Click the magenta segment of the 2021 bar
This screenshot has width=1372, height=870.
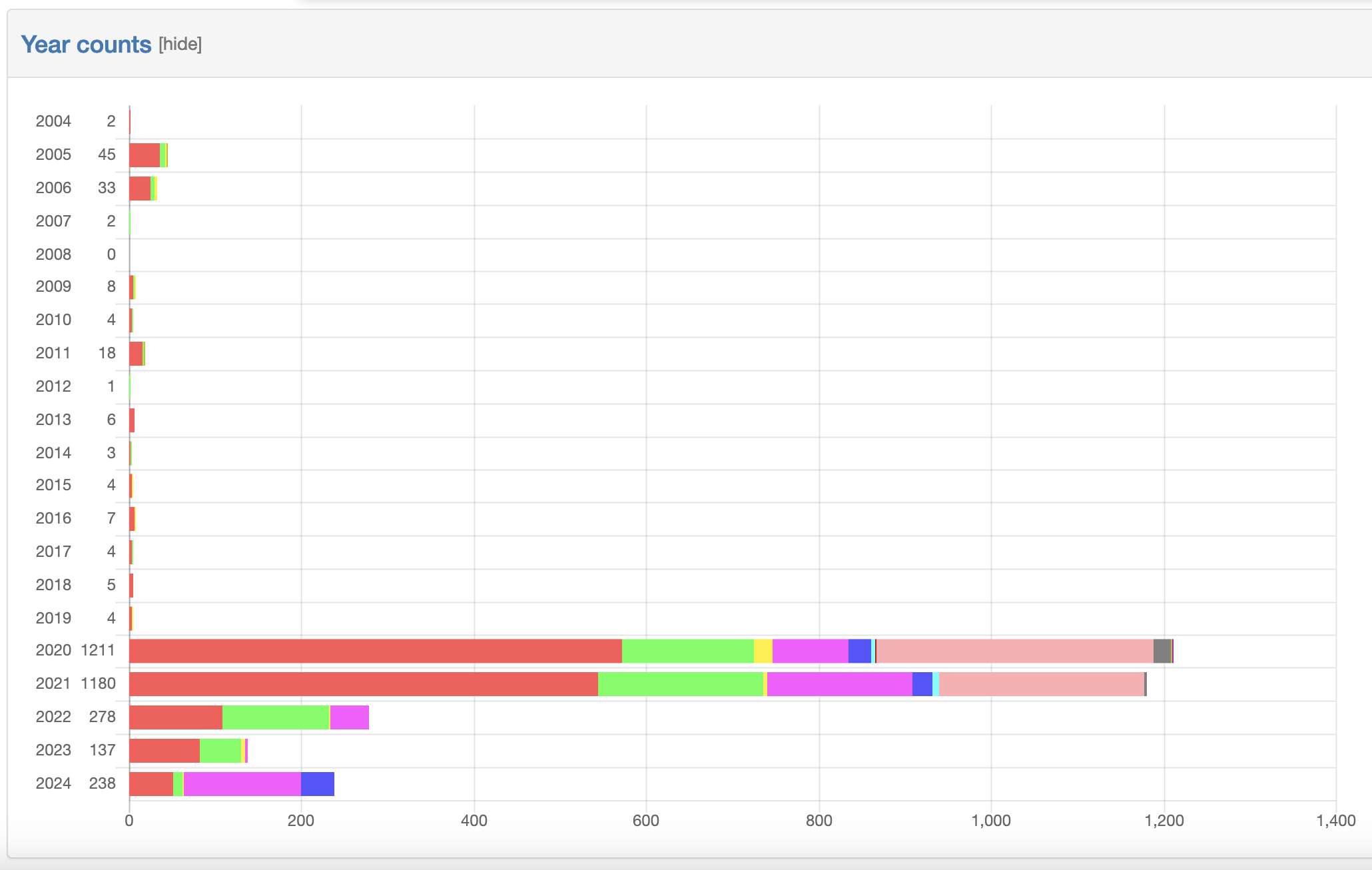click(x=840, y=684)
